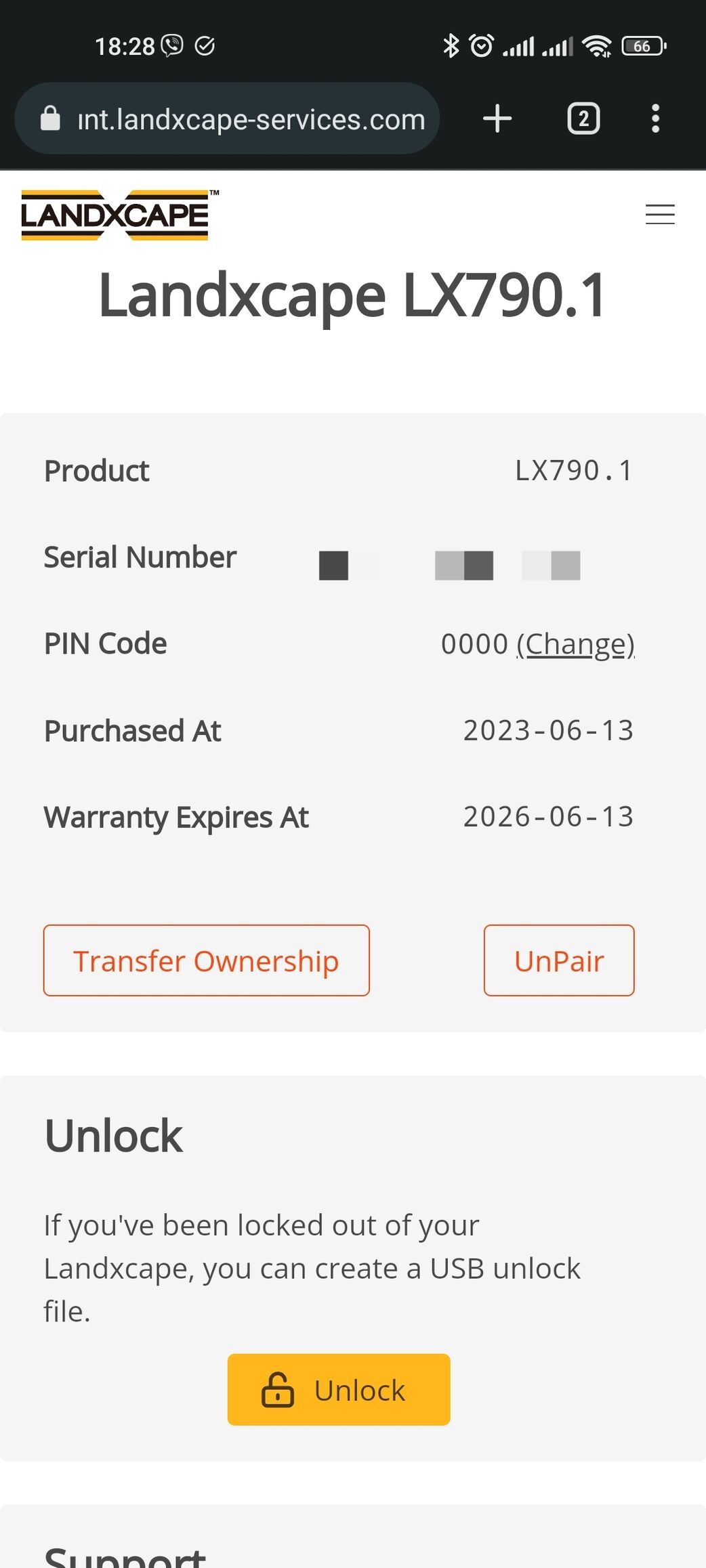Tap the Wi-Fi status icon
Viewport: 706px width, 1568px height.
[x=597, y=46]
